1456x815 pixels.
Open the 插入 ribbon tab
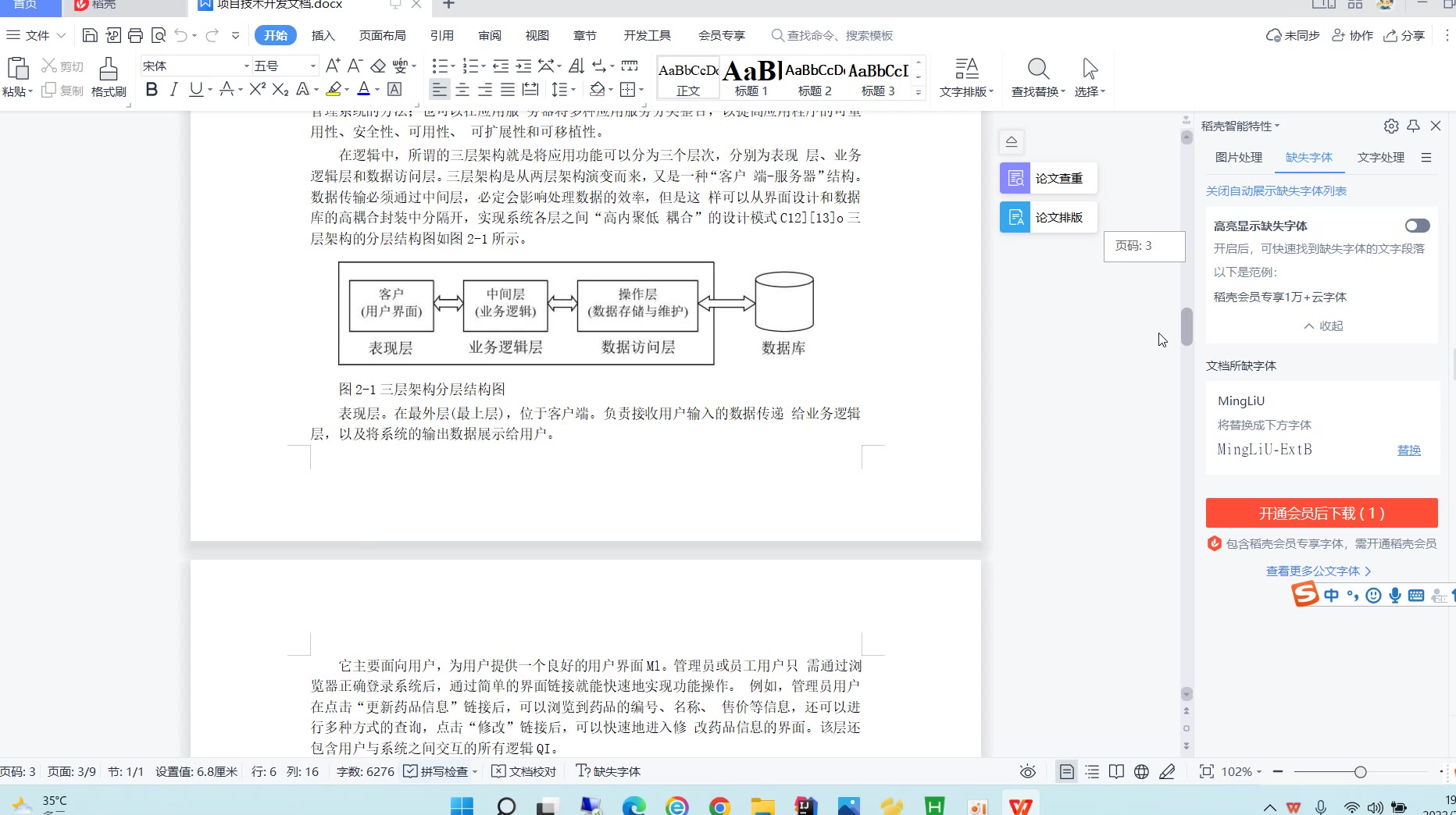pos(323,35)
